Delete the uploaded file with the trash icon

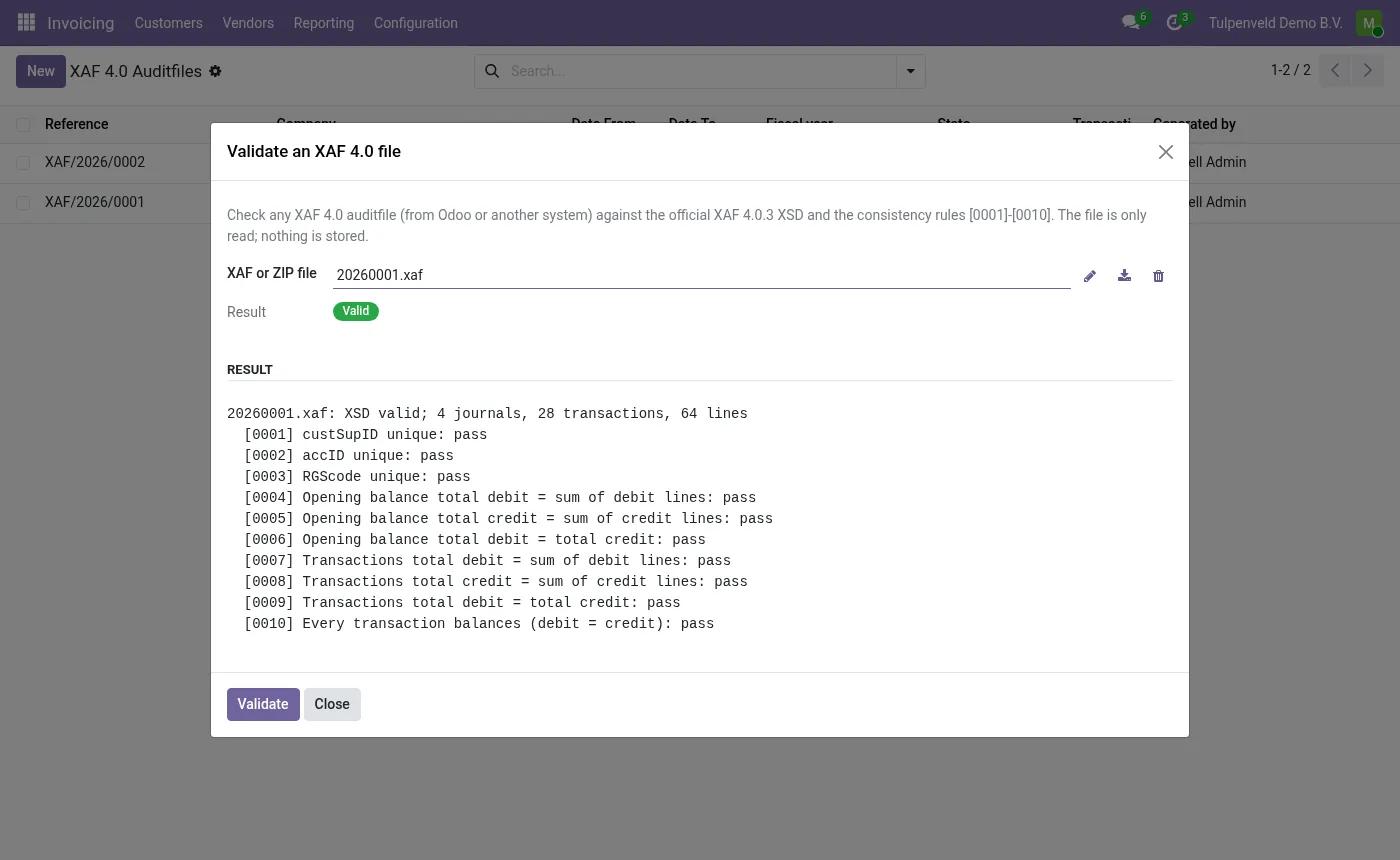1158,276
